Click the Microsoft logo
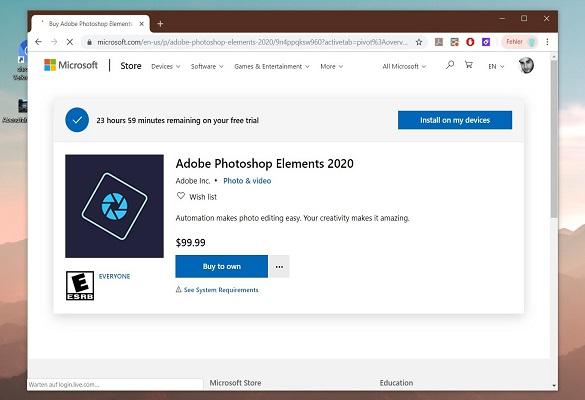 point(71,65)
